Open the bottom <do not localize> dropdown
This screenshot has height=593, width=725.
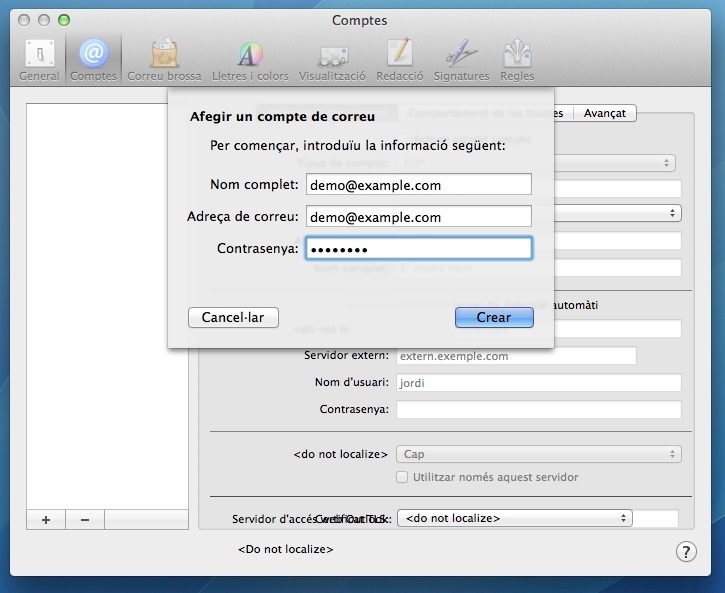click(515, 518)
